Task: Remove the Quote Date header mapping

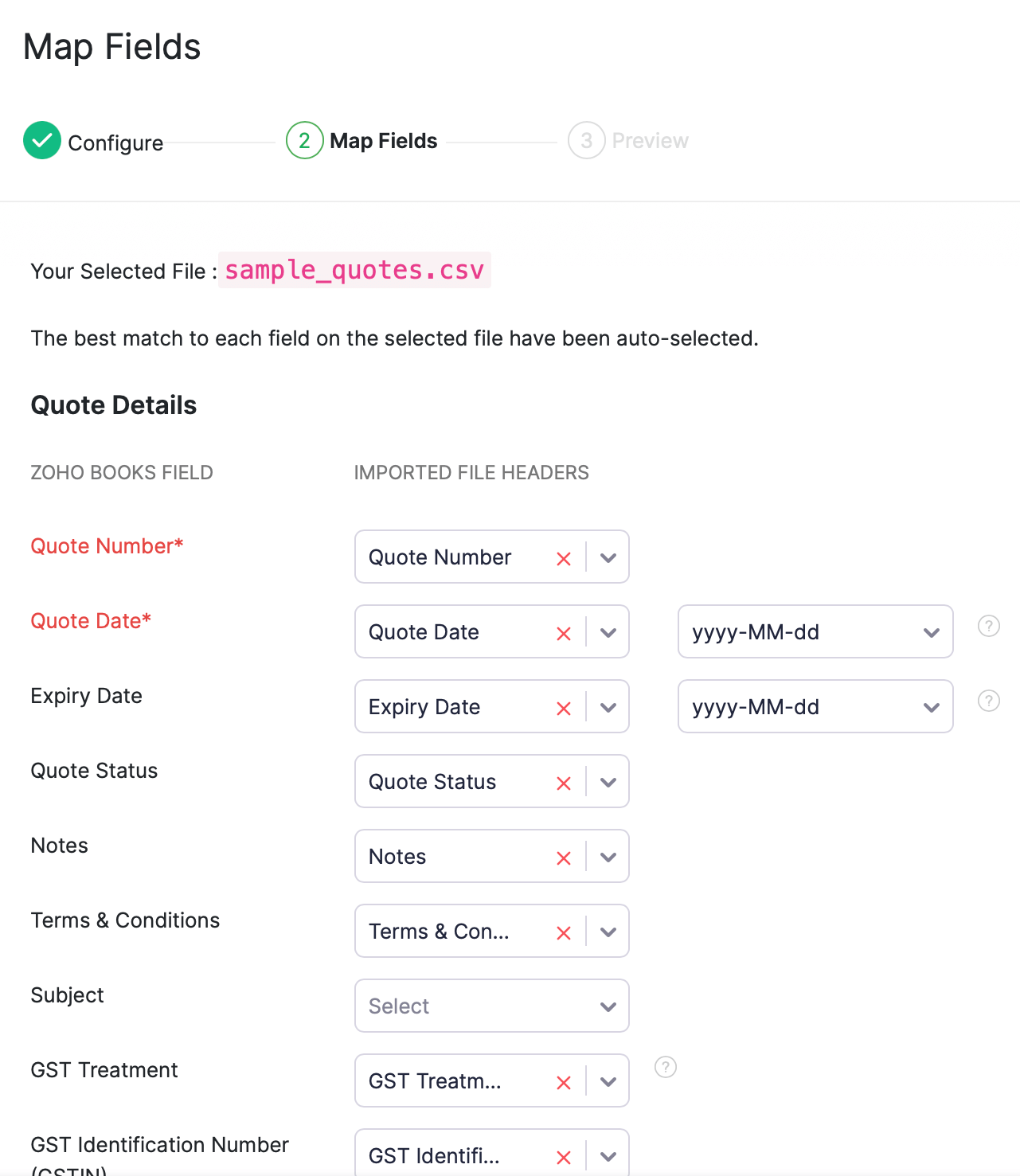Action: [564, 633]
